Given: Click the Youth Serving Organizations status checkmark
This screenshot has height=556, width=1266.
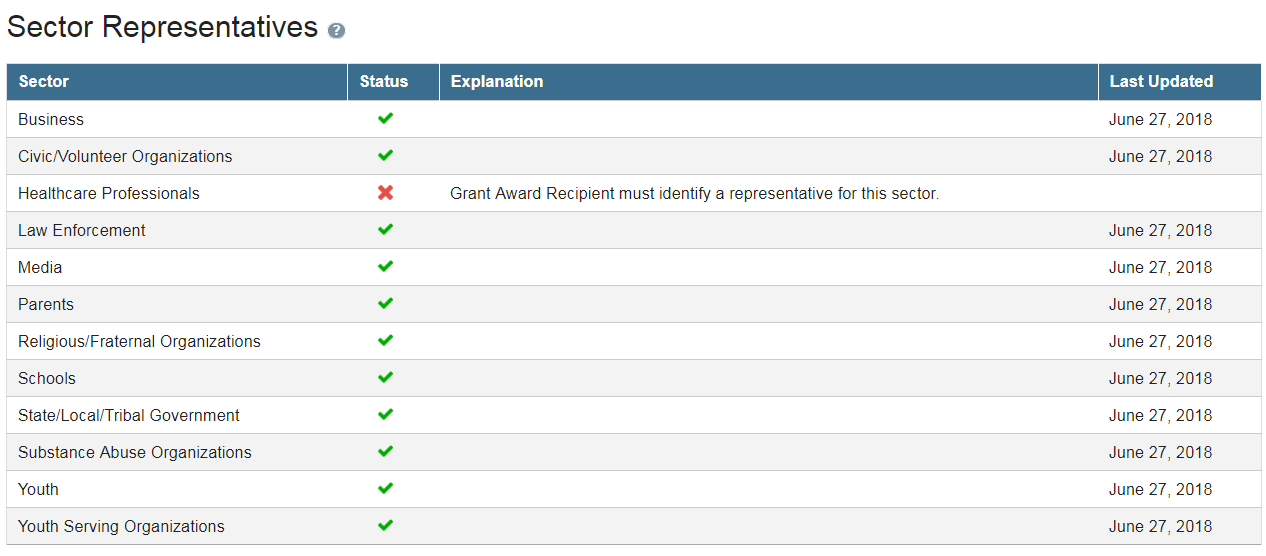Looking at the screenshot, I should (x=385, y=526).
